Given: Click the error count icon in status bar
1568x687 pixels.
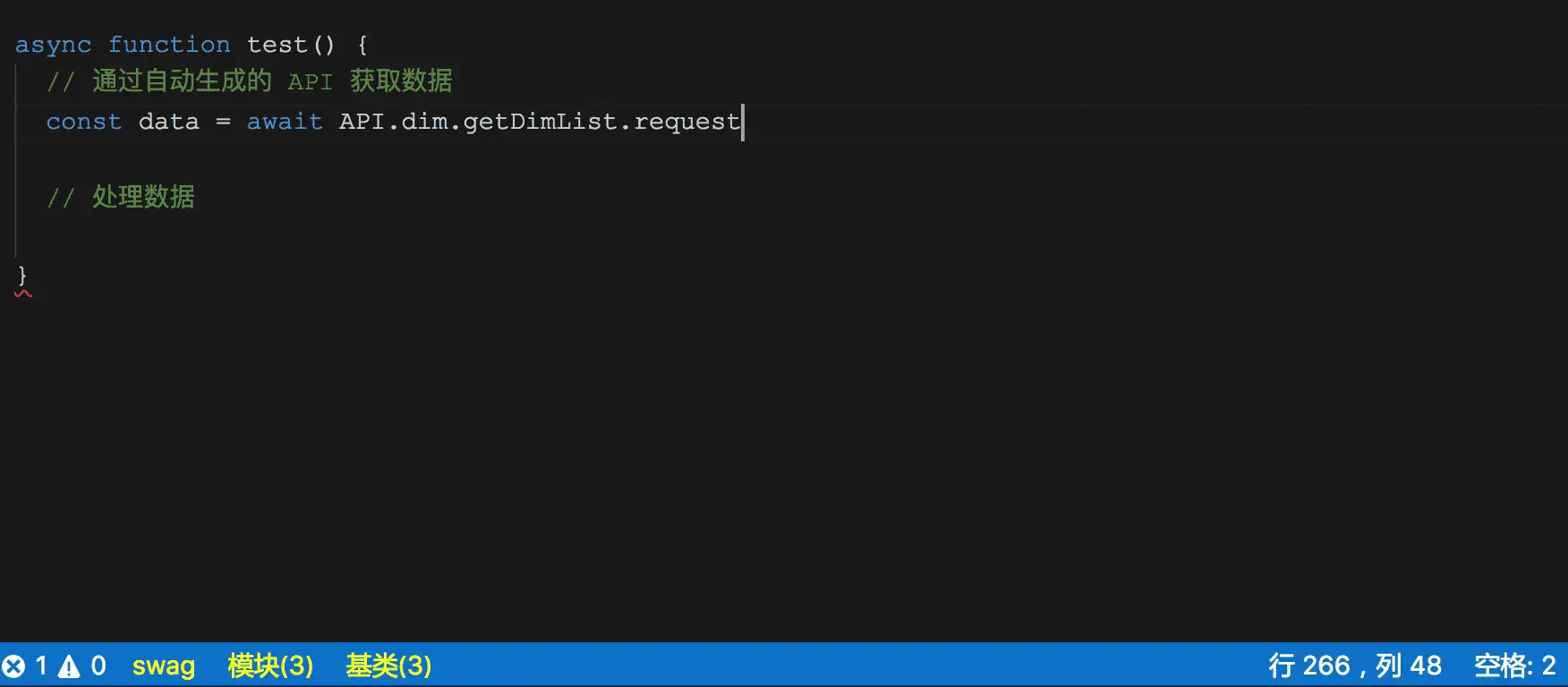Looking at the screenshot, I should tap(13, 666).
